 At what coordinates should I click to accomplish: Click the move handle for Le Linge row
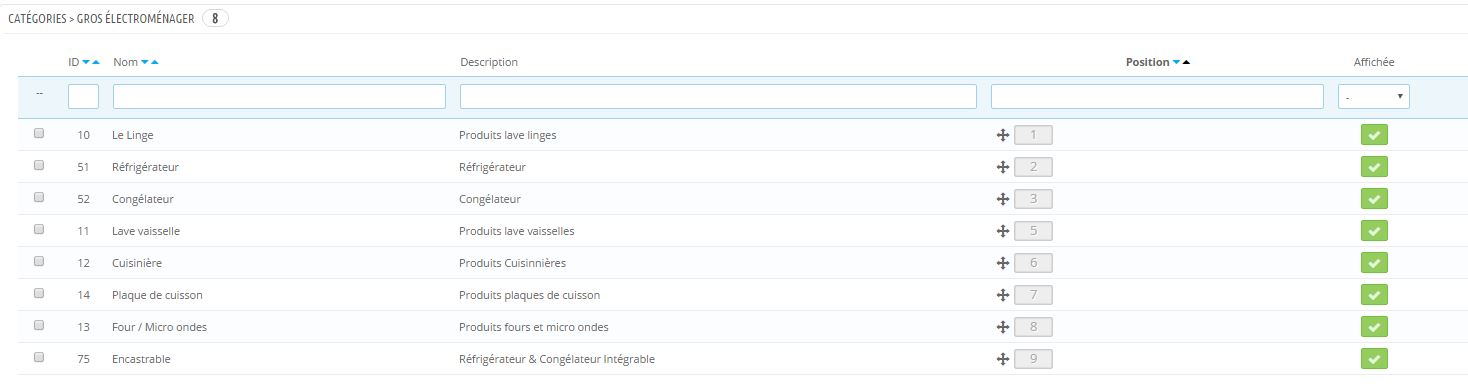(1002, 135)
